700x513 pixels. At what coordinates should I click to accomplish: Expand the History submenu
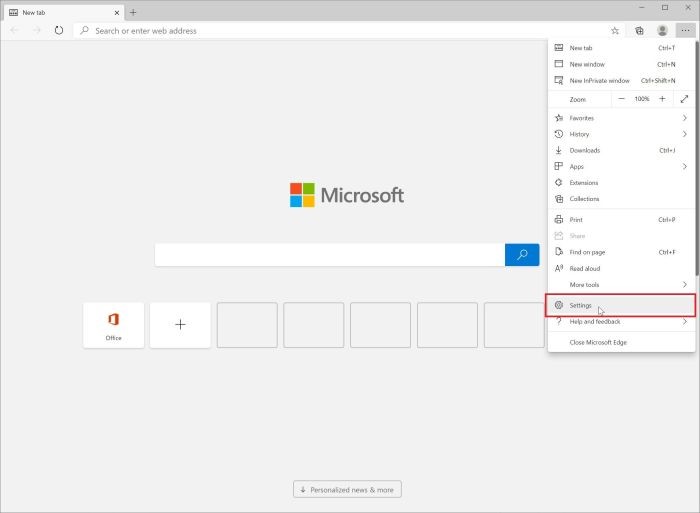(x=621, y=134)
